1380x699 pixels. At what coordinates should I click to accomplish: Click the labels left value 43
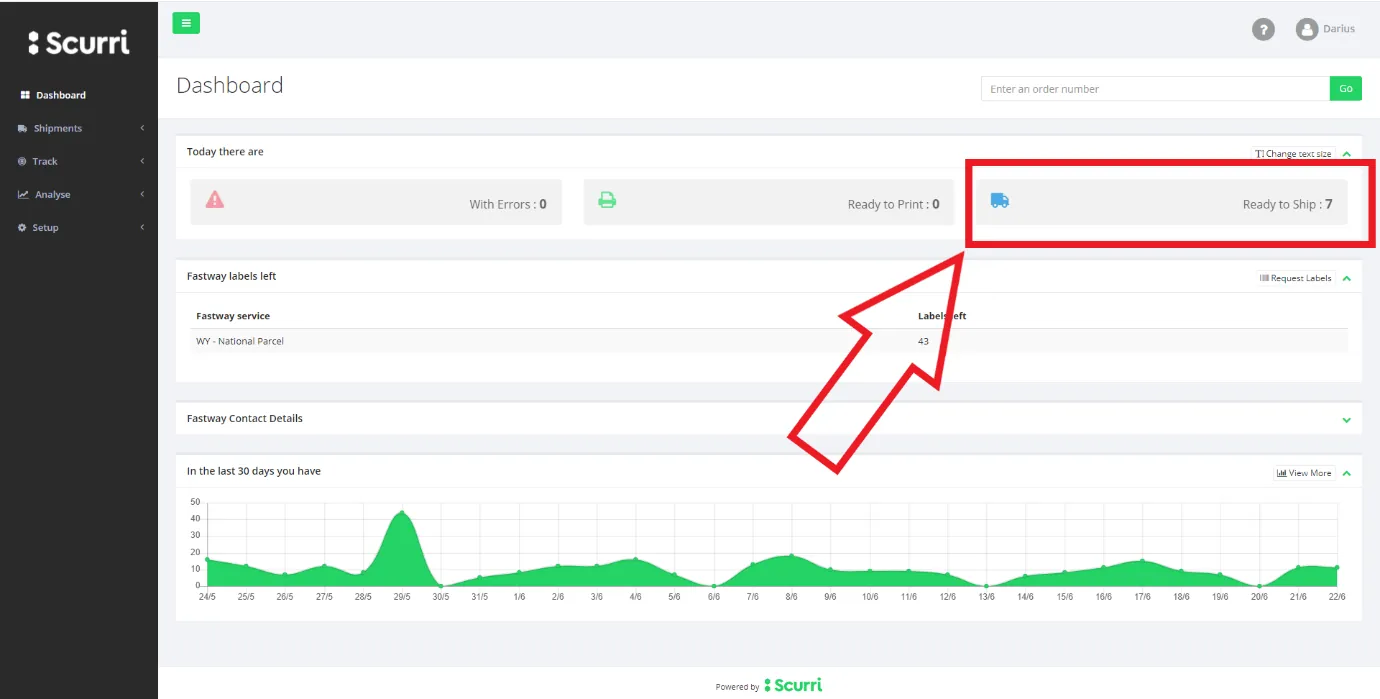[923, 341]
